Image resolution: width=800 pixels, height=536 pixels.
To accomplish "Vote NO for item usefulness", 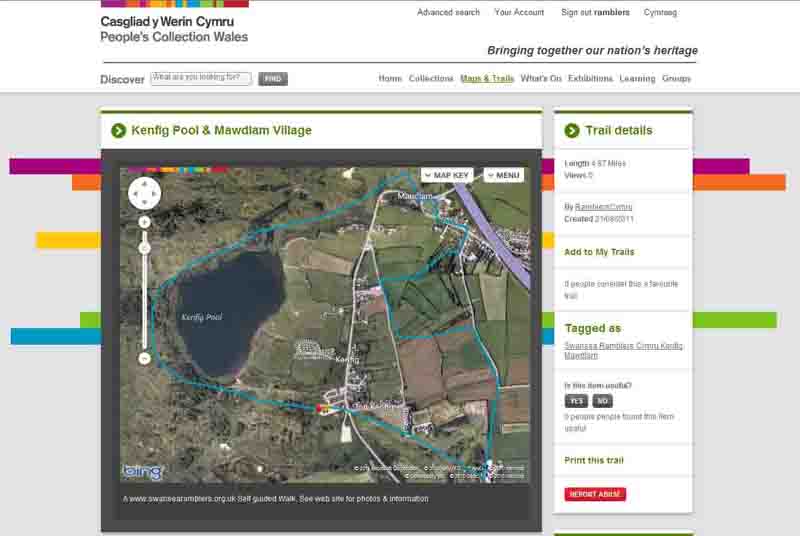I will 602,401.
